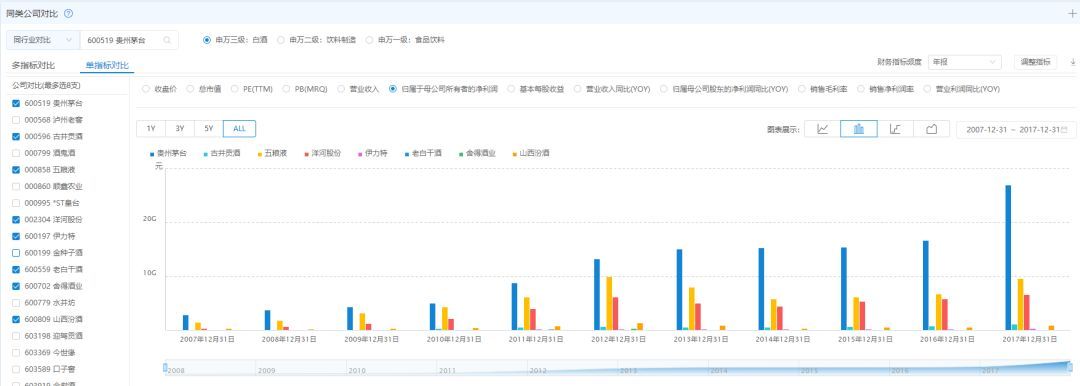Switch to the area chart icon
The height and width of the screenshot is (386, 1080).
pos(931,129)
